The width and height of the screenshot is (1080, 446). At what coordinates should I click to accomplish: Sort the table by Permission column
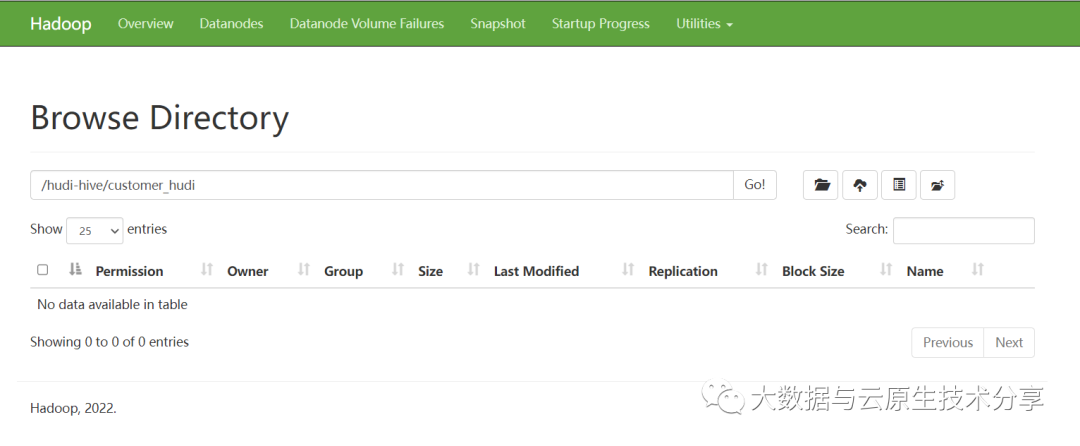pyautogui.click(x=129, y=271)
